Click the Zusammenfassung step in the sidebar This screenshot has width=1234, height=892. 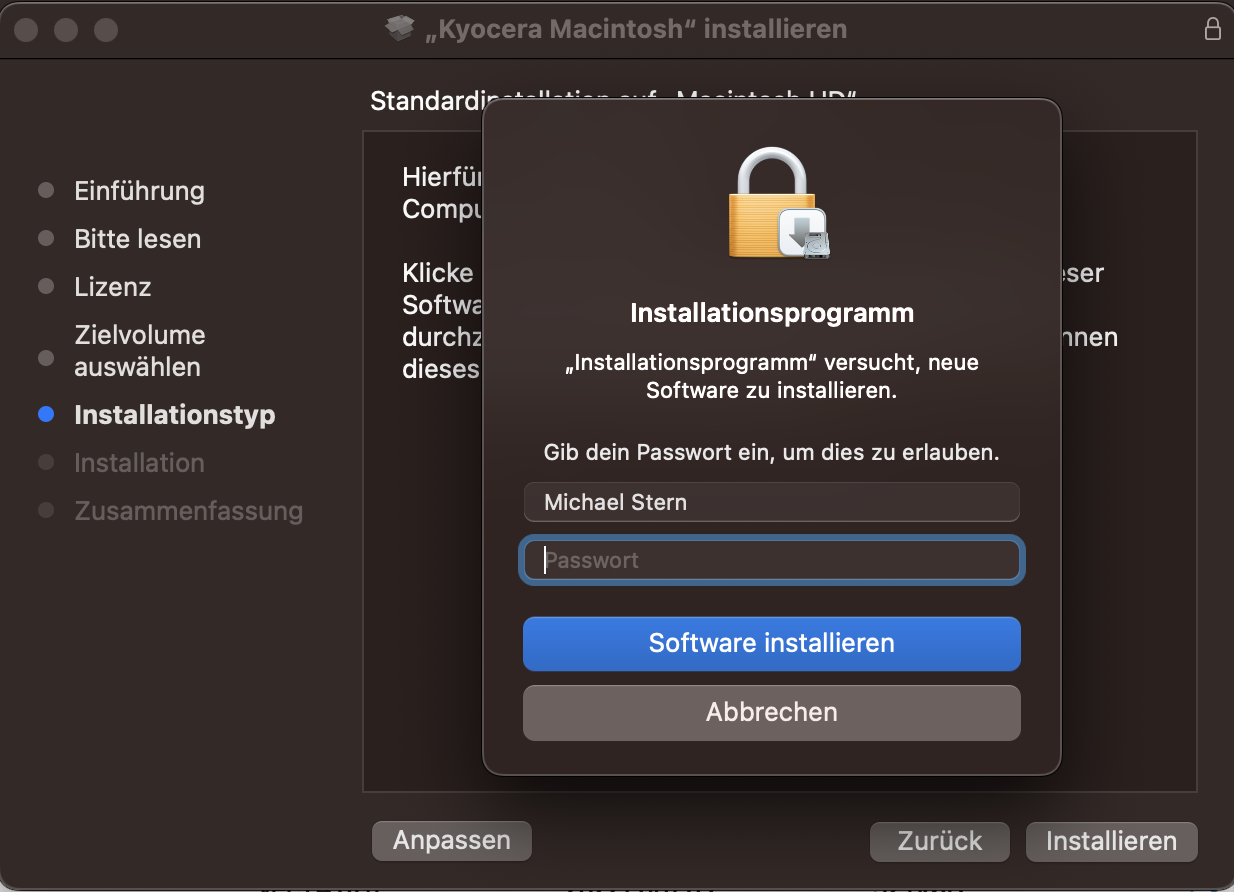click(188, 511)
